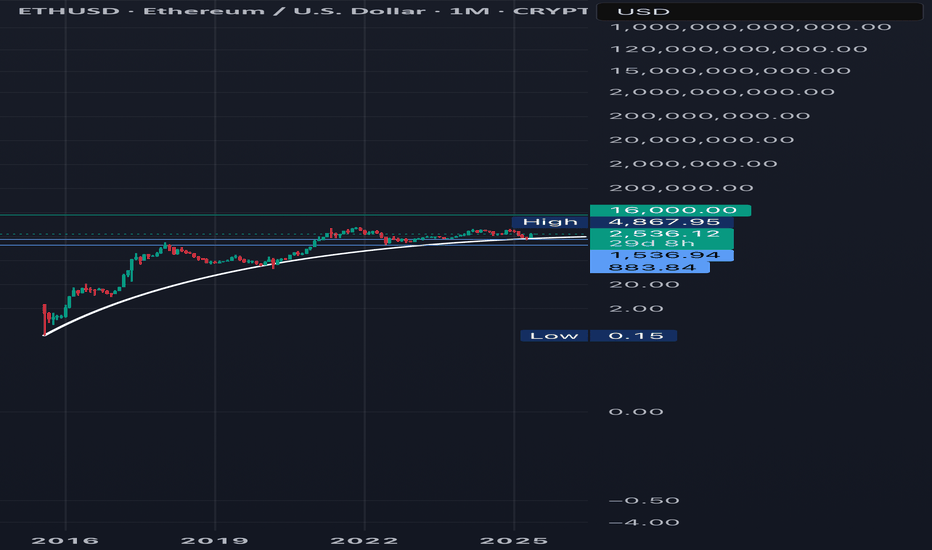932x550 pixels.
Task: Click the 120,000,000,000.00 price scale value
Action: point(738,49)
